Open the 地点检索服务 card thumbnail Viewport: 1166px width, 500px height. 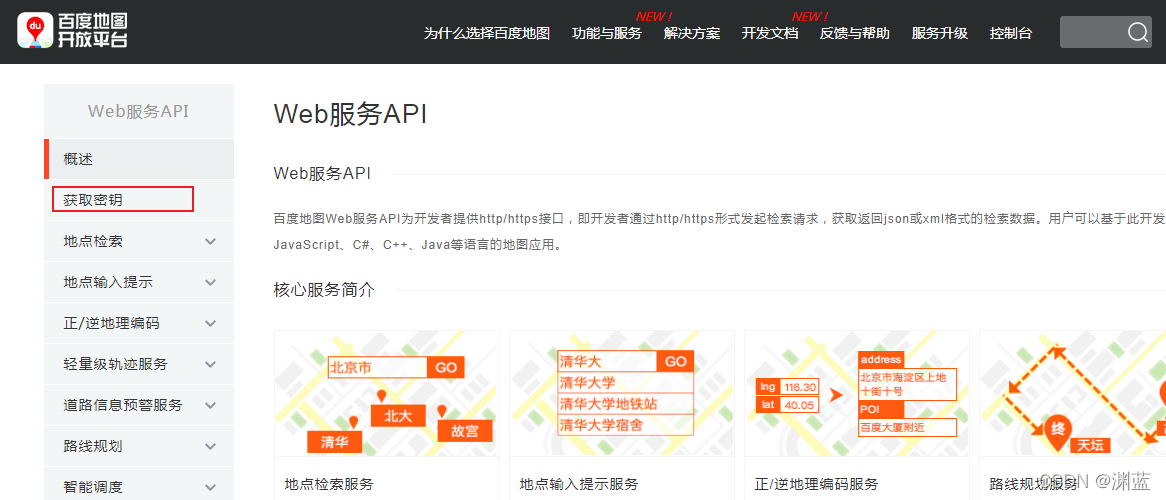387,394
